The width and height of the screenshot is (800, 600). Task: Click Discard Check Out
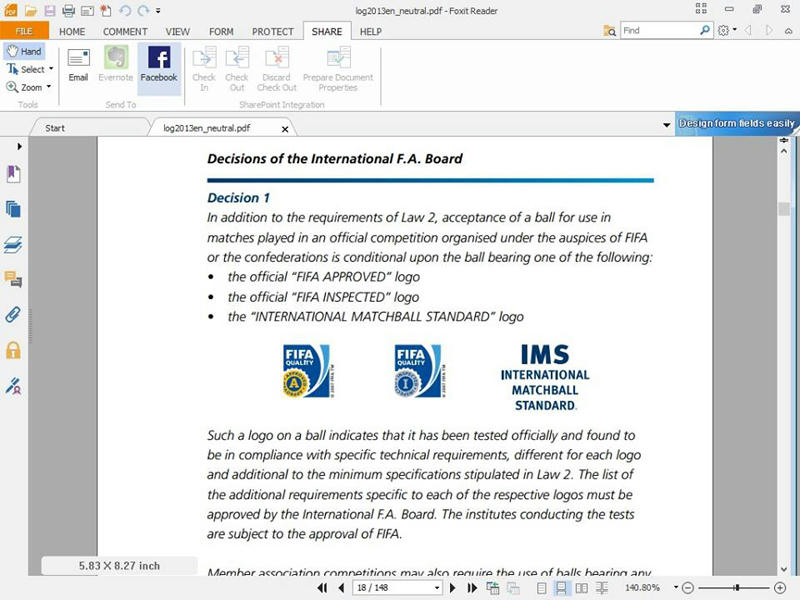277,69
